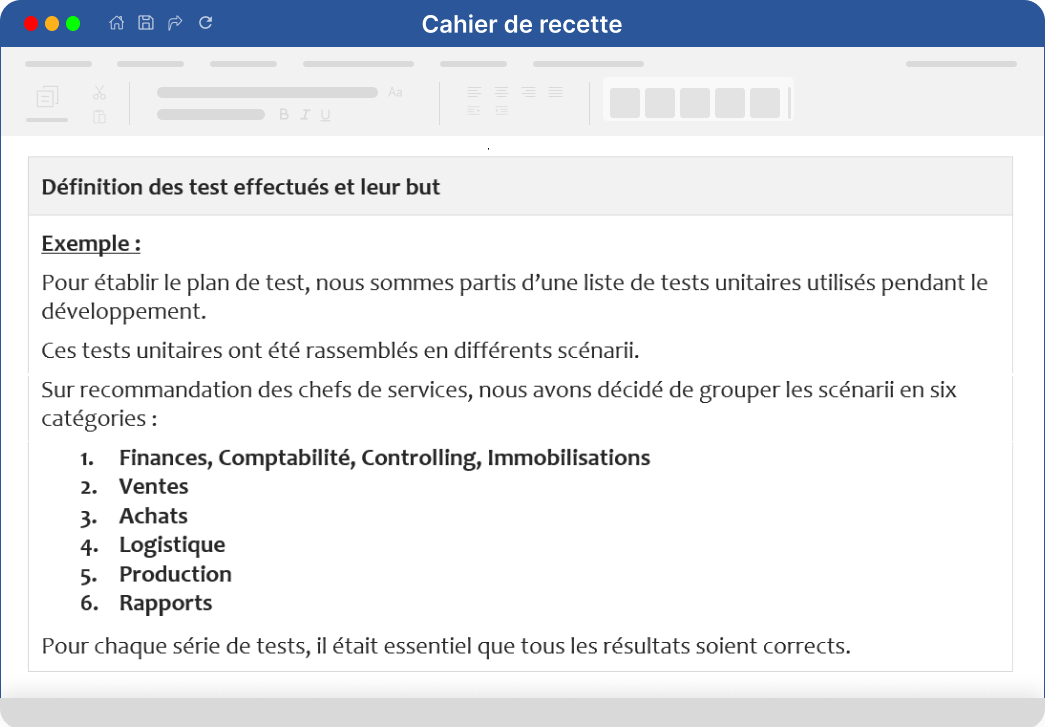Click the circular refresh icon

click(x=205, y=23)
